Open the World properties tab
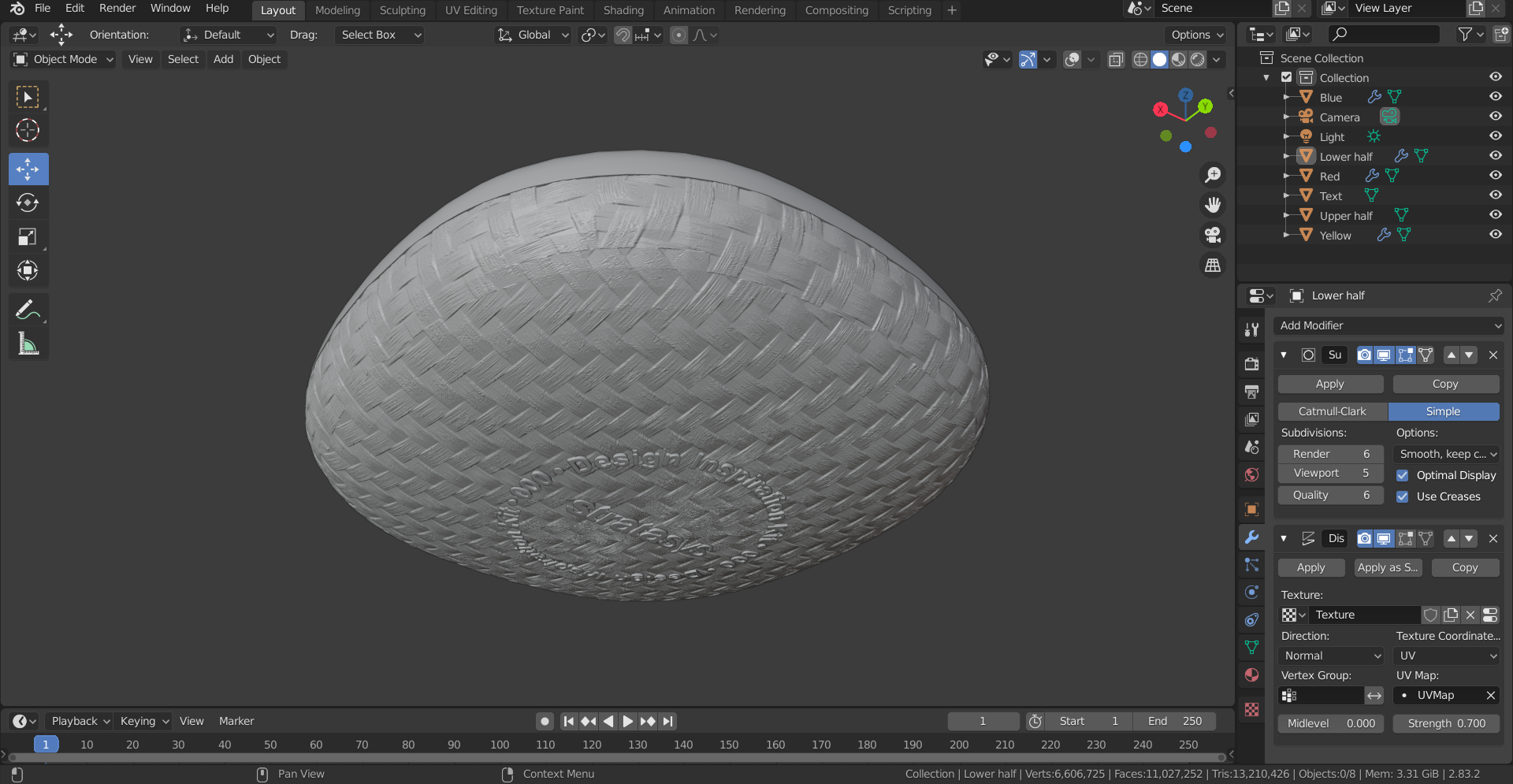Viewport: 1513px width, 784px height. coord(1251,475)
